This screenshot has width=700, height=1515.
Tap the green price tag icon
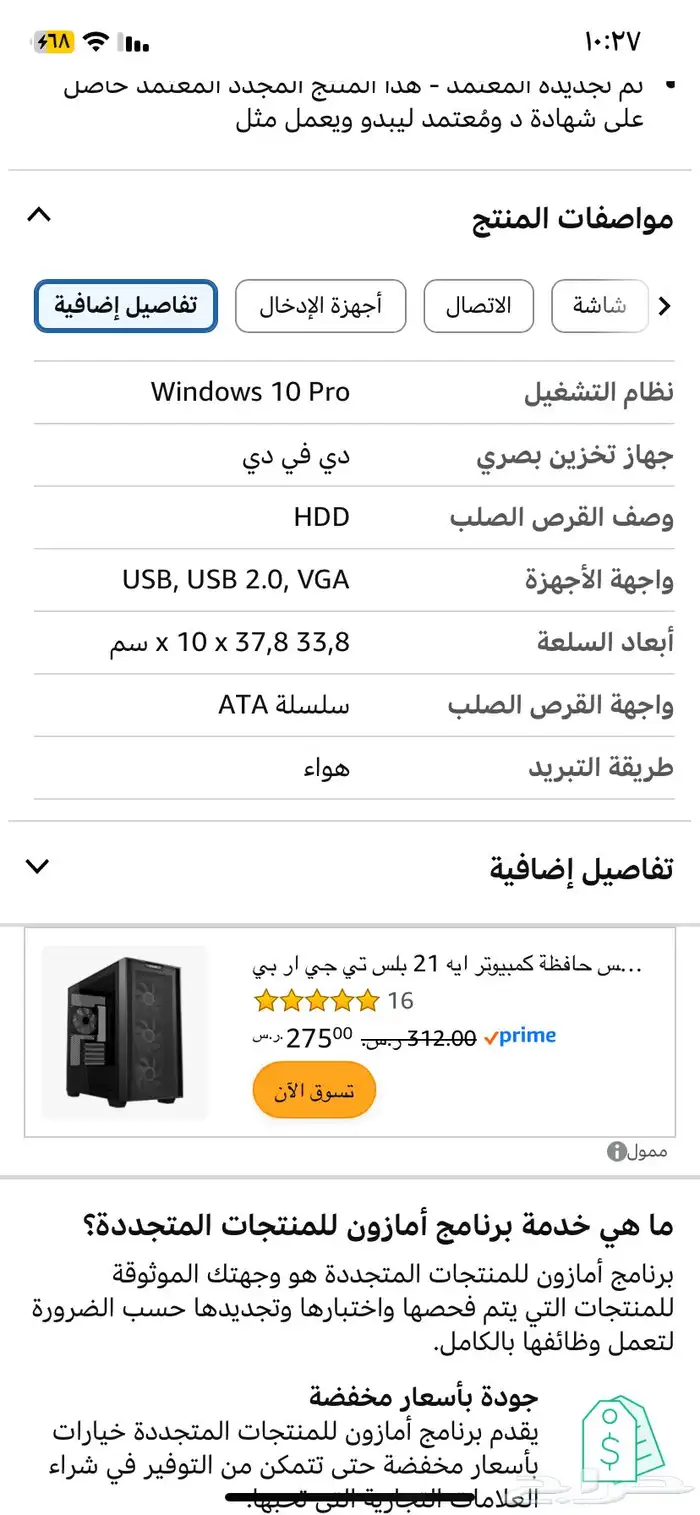(622, 1441)
